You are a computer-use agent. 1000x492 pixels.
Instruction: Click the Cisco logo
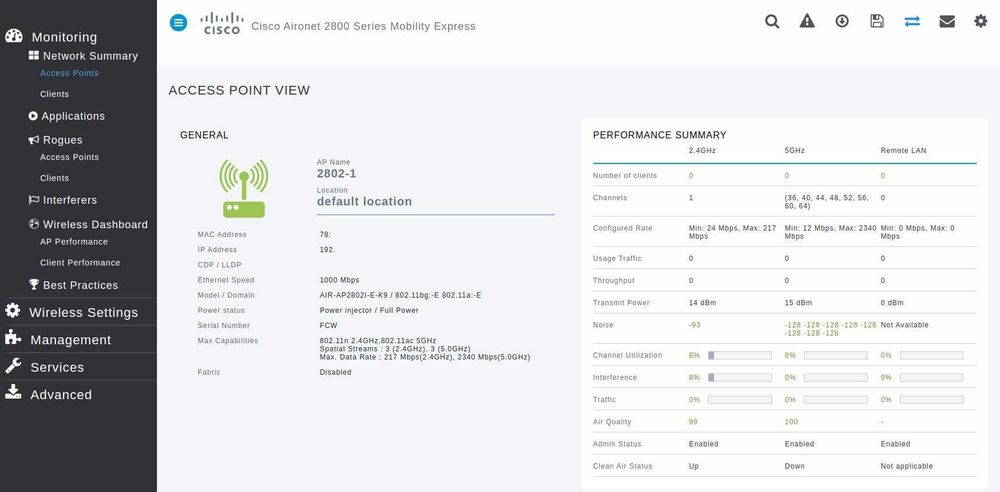tap(221, 24)
